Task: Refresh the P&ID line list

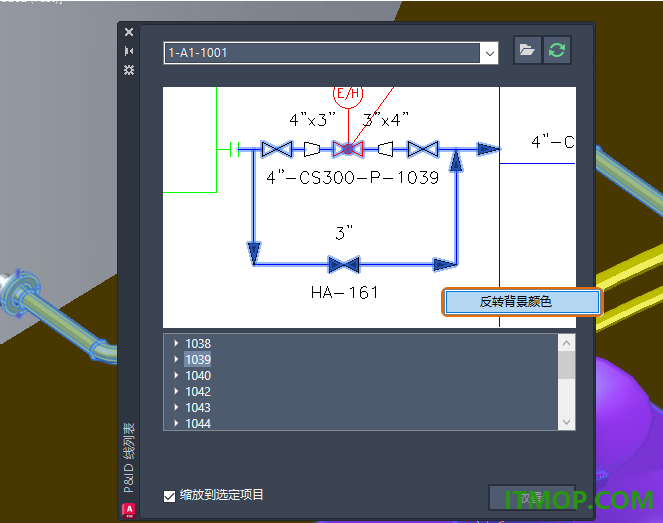Action: pyautogui.click(x=557, y=50)
